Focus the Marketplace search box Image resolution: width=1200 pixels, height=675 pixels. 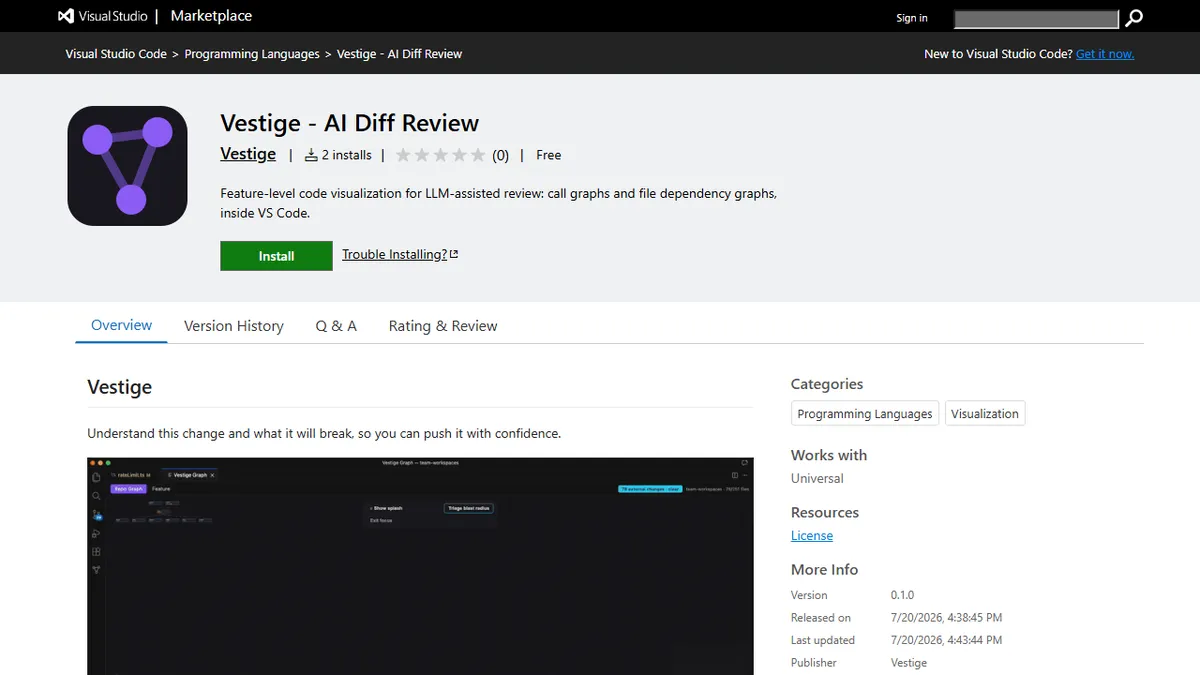tap(1036, 18)
